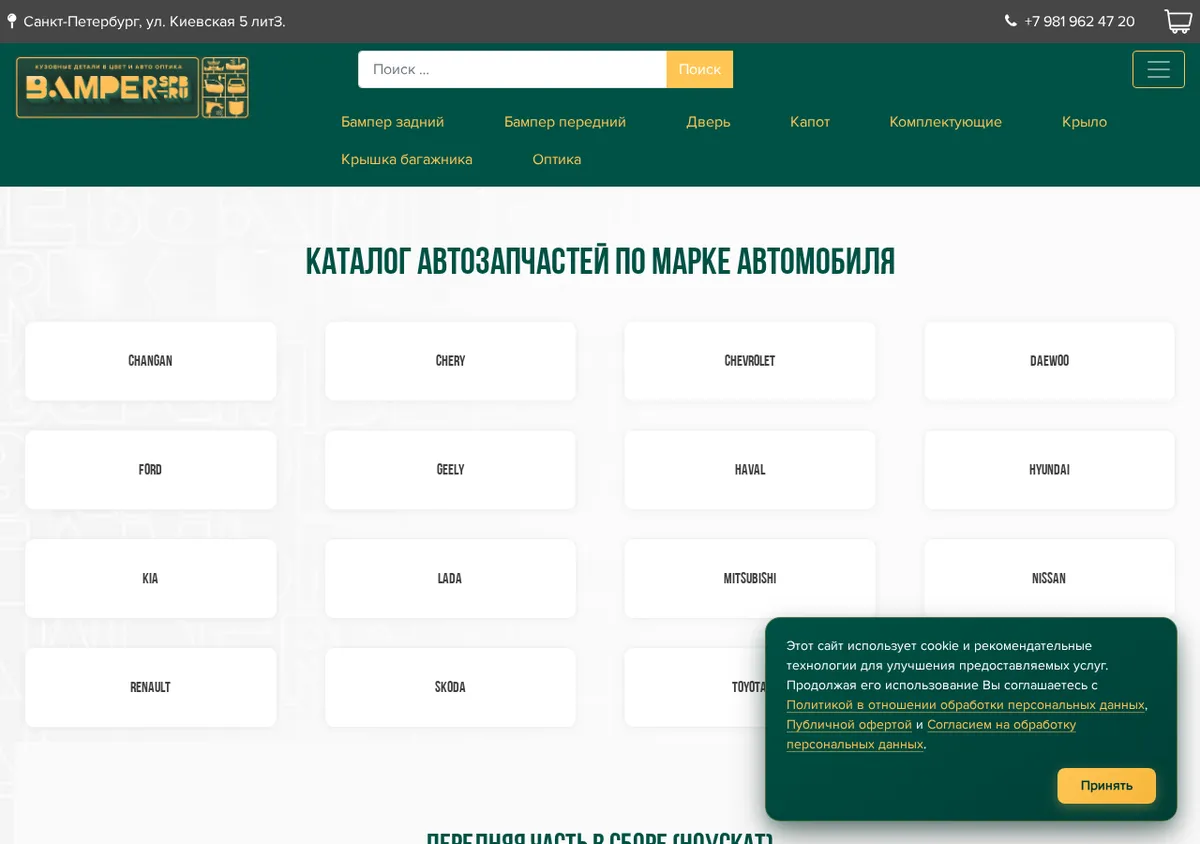Accept cookies with Принять button

1106,786
